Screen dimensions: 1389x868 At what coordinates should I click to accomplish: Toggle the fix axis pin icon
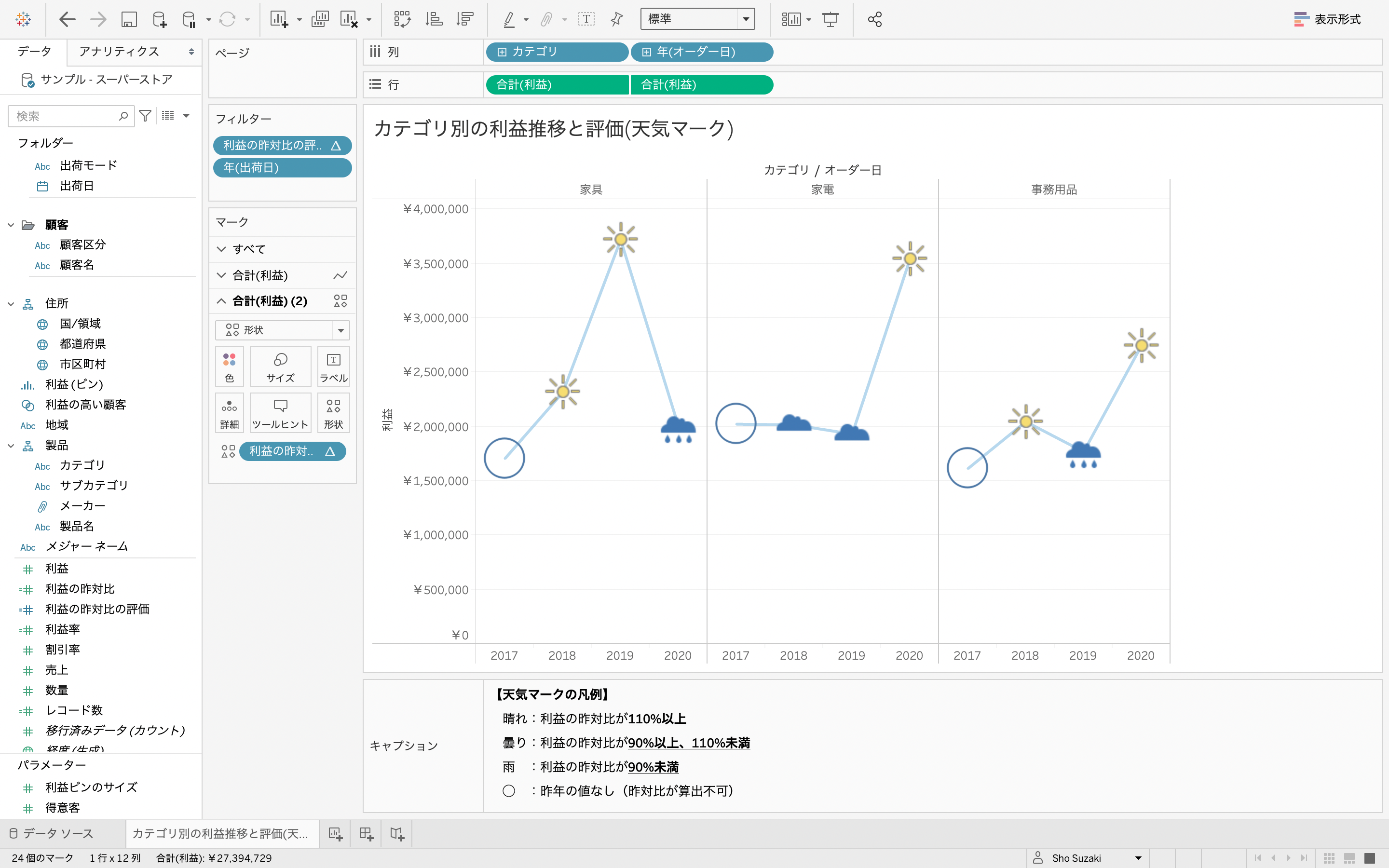click(617, 19)
